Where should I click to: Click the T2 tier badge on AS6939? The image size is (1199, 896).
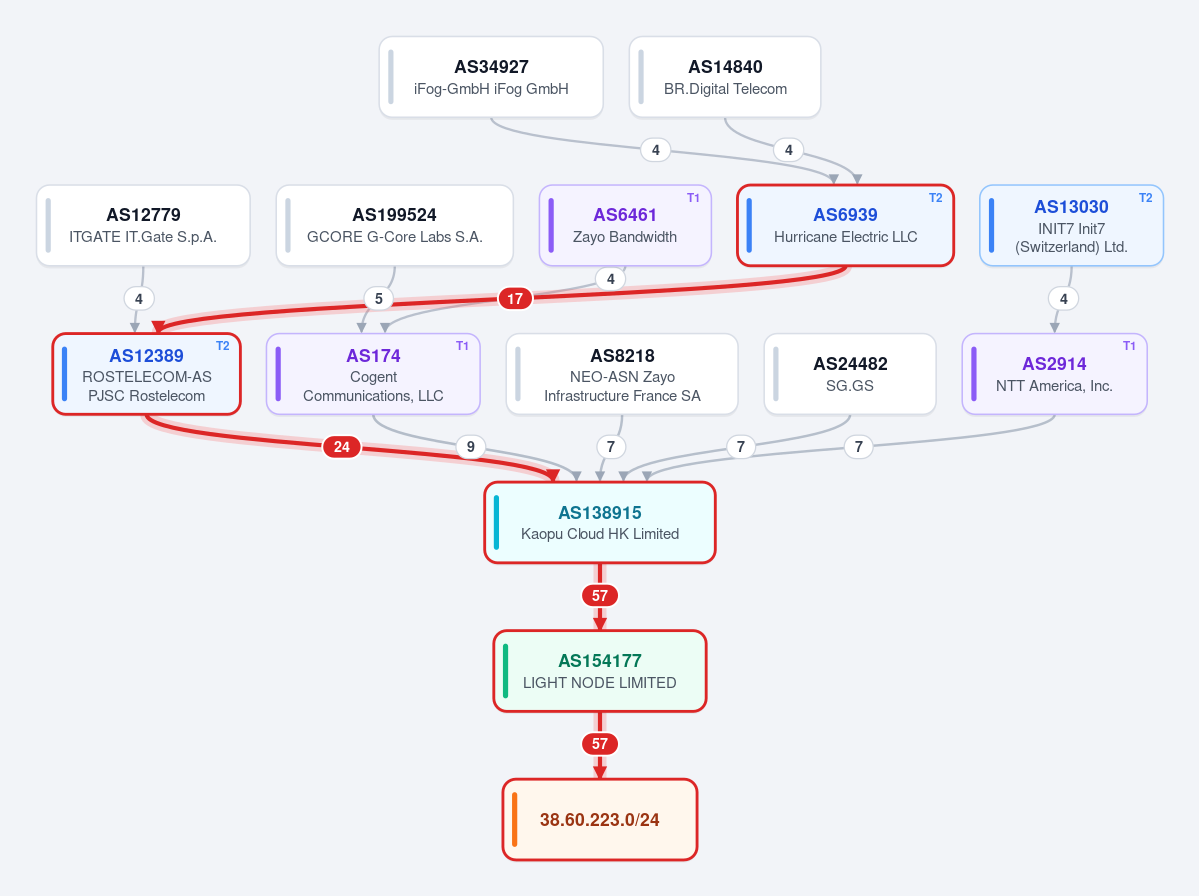[x=935, y=197]
